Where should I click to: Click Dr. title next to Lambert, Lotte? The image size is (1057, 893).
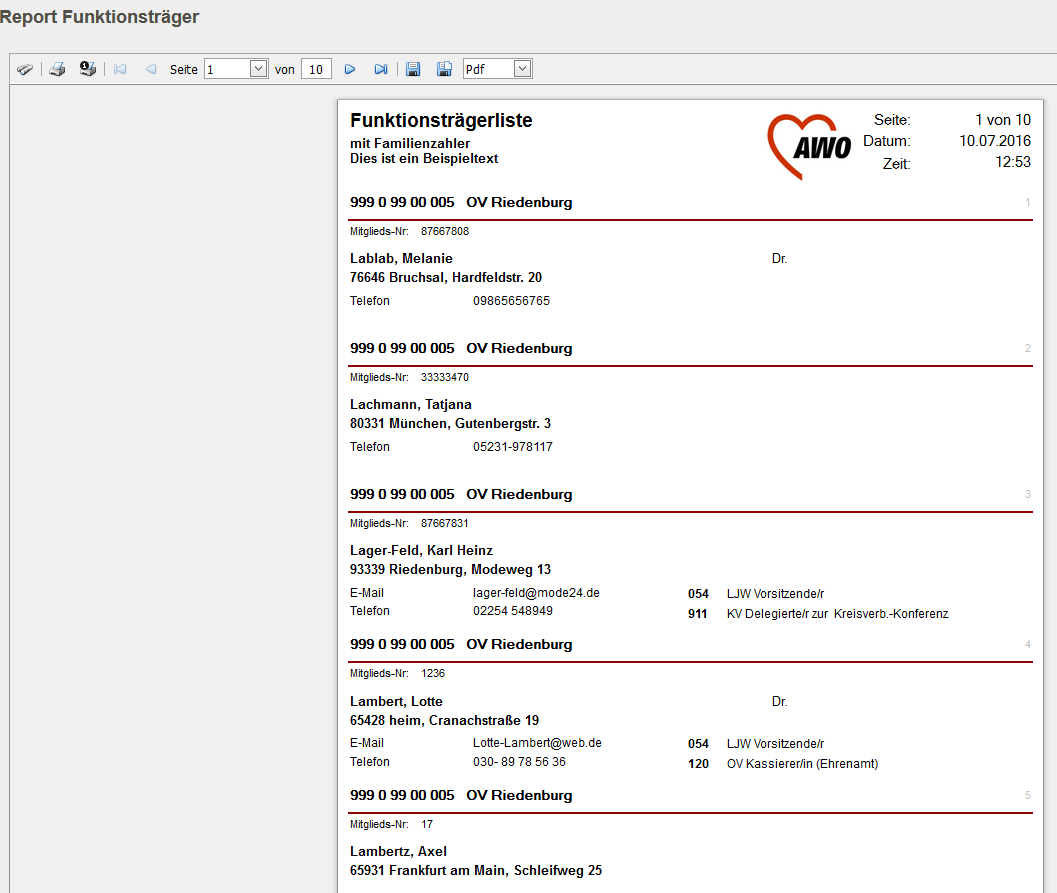tap(779, 702)
